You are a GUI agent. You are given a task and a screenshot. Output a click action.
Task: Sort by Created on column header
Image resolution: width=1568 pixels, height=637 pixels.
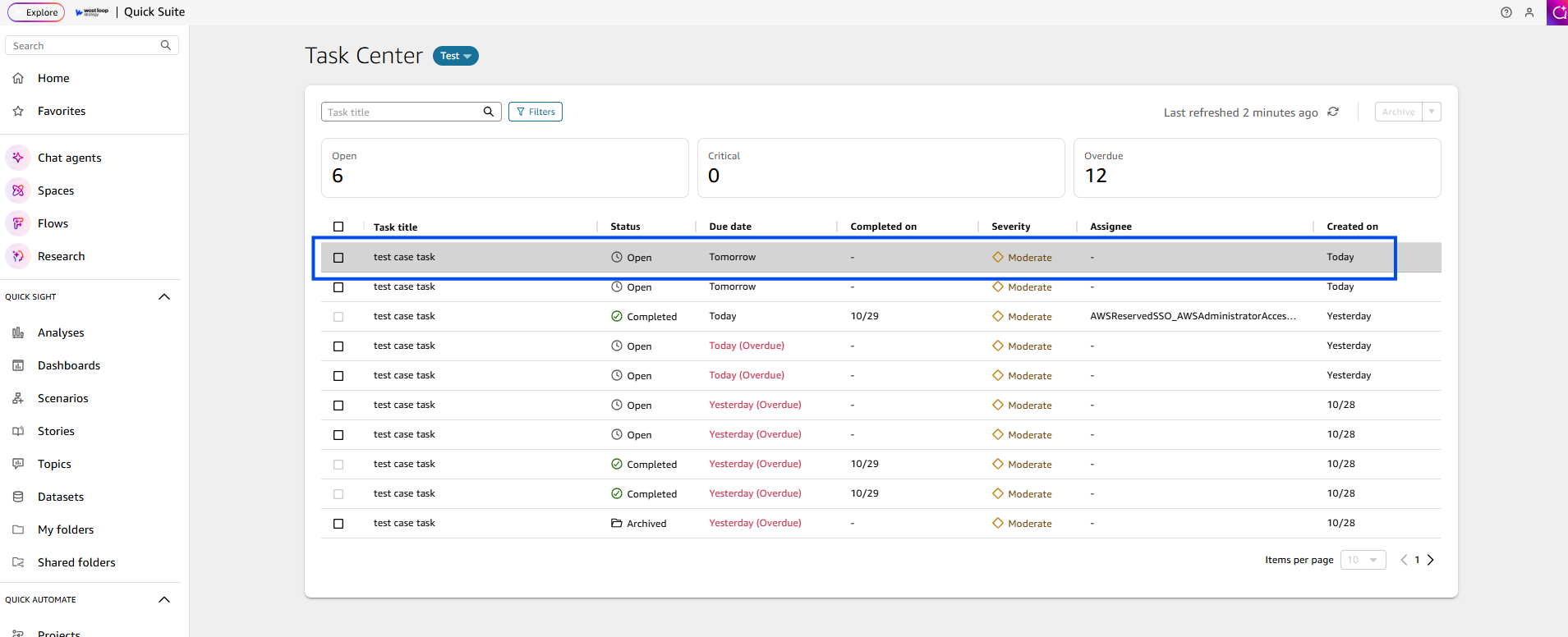coord(1352,227)
